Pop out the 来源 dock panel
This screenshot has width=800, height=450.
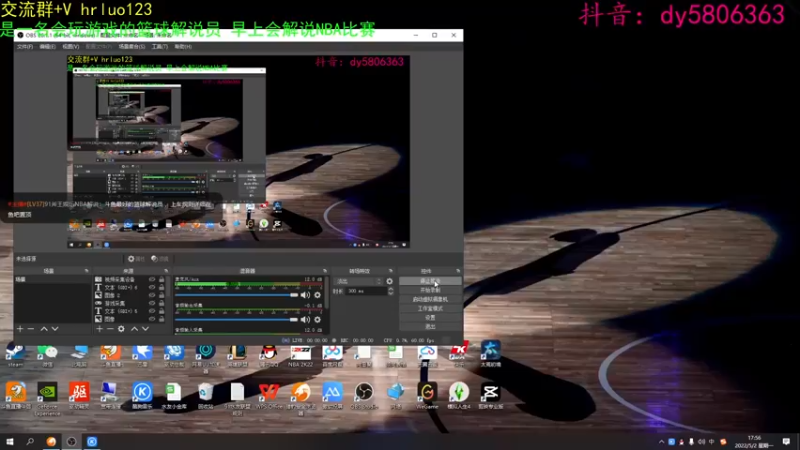(x=166, y=271)
